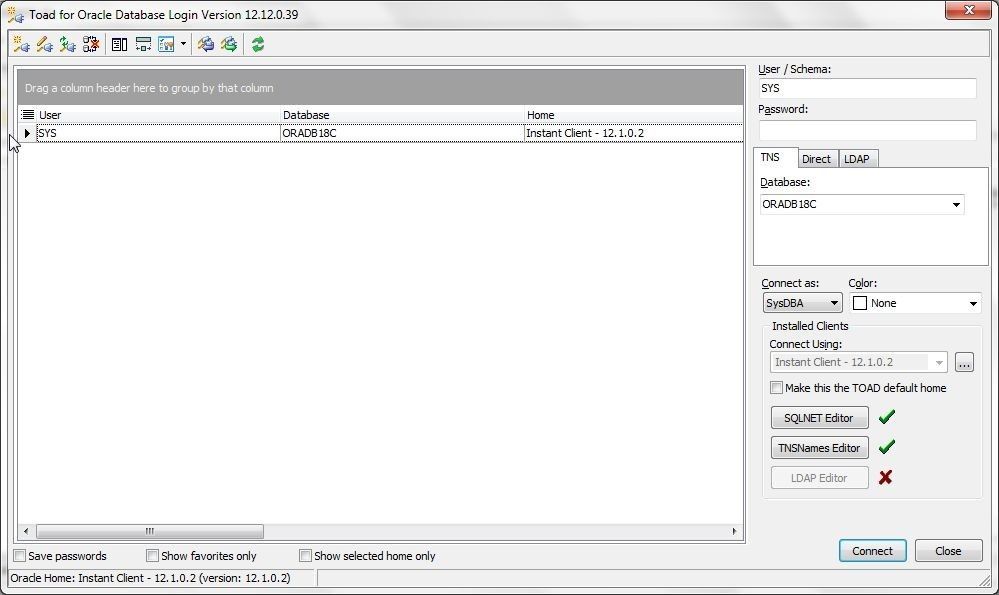Click the connection icon with green arrows
999x595 pixels.
coord(68,44)
